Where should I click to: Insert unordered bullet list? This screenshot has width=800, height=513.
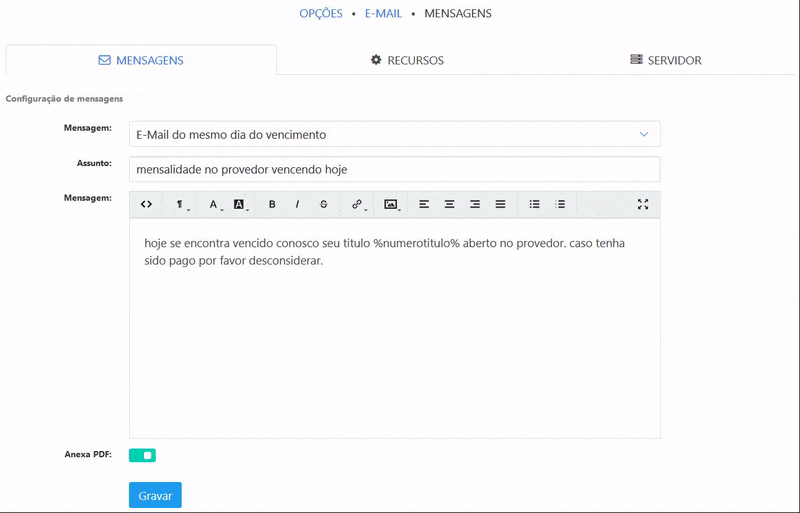[x=534, y=204]
